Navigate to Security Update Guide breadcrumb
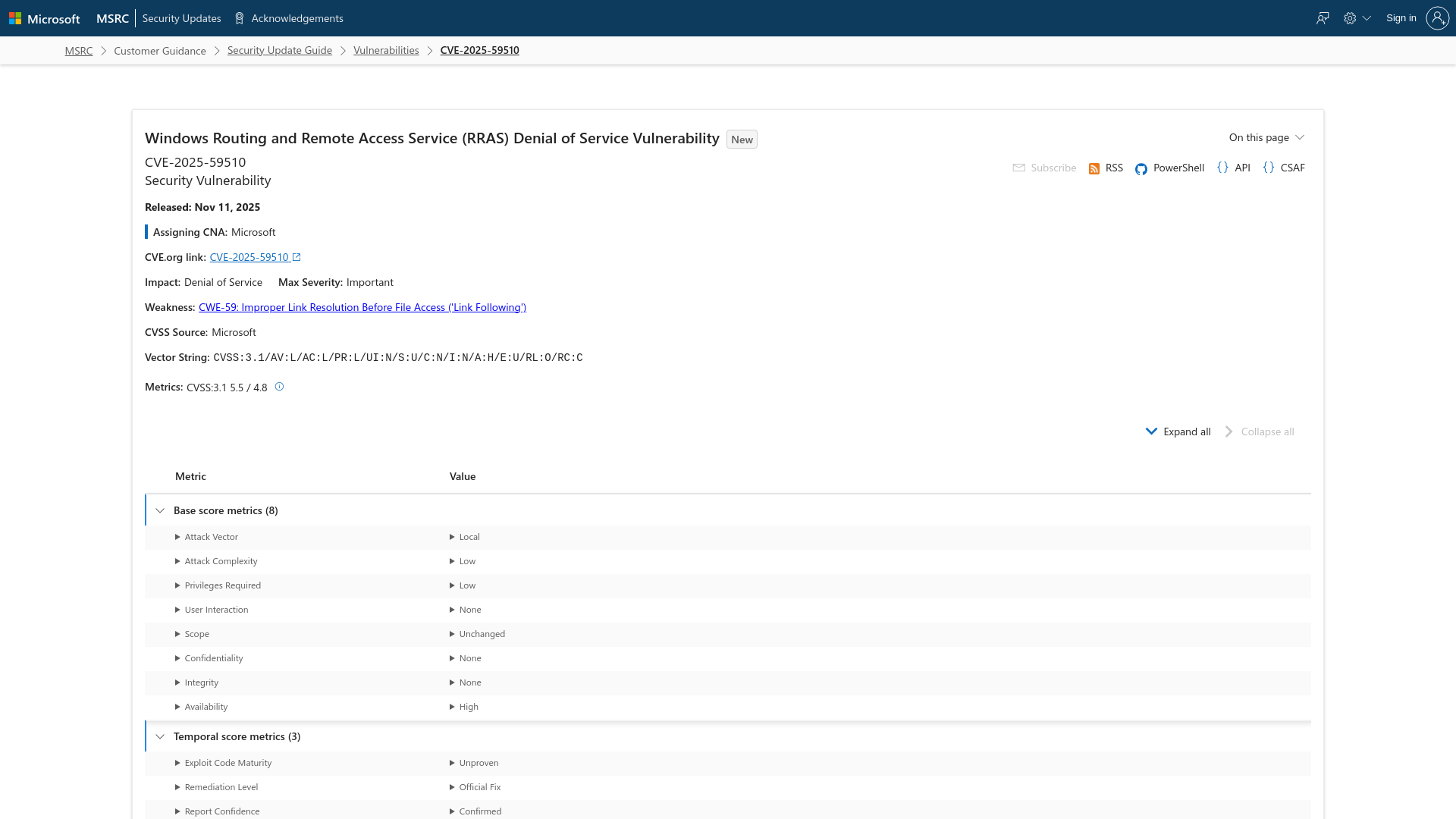This screenshot has width=1456, height=819. (280, 50)
